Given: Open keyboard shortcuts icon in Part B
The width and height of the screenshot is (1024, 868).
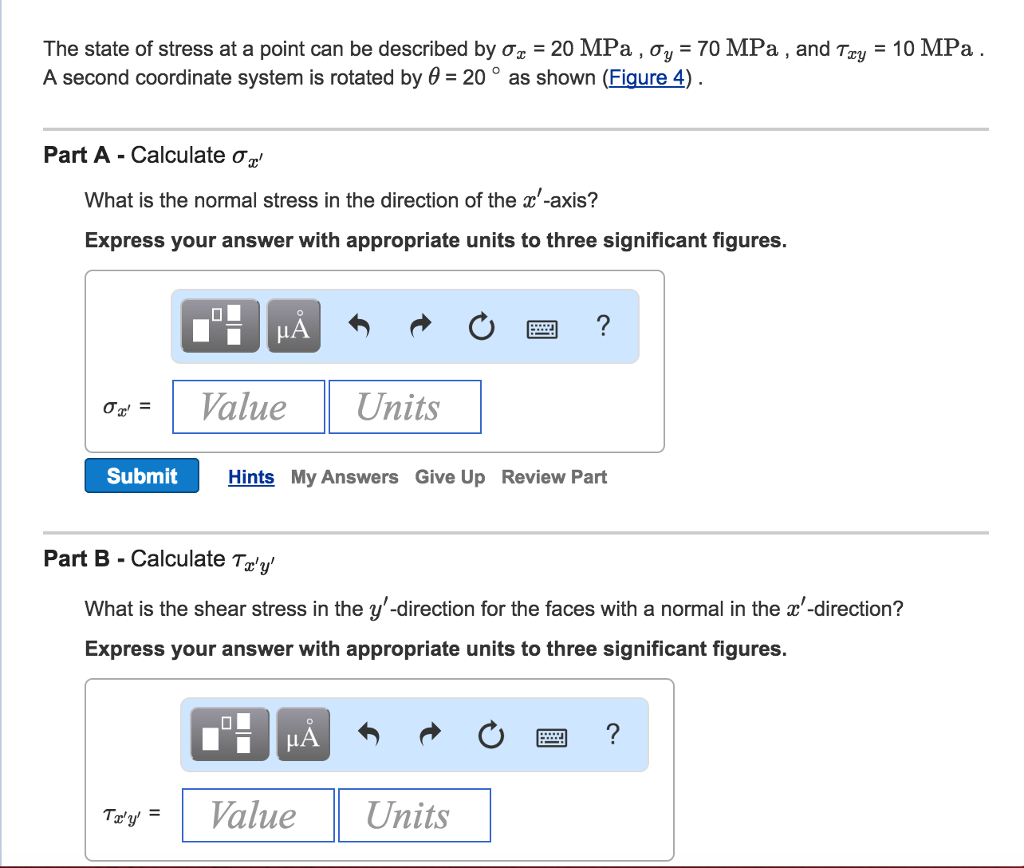Looking at the screenshot, I should [x=551, y=737].
